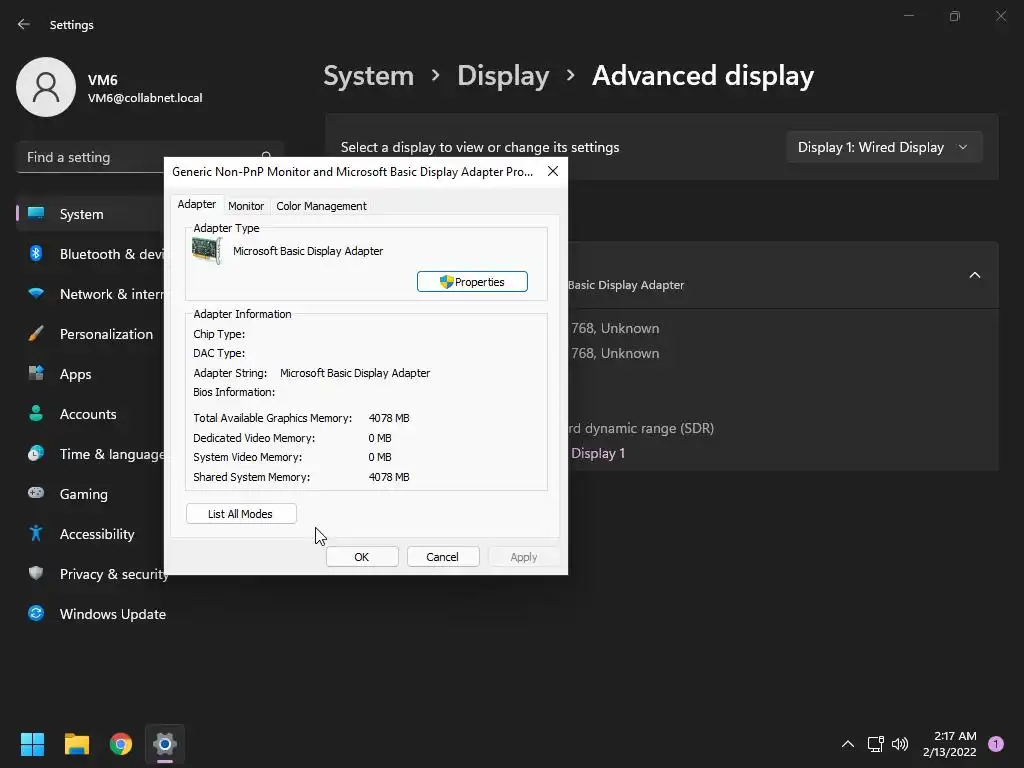Open the Color Management tab
1024x768 pixels.
point(321,206)
